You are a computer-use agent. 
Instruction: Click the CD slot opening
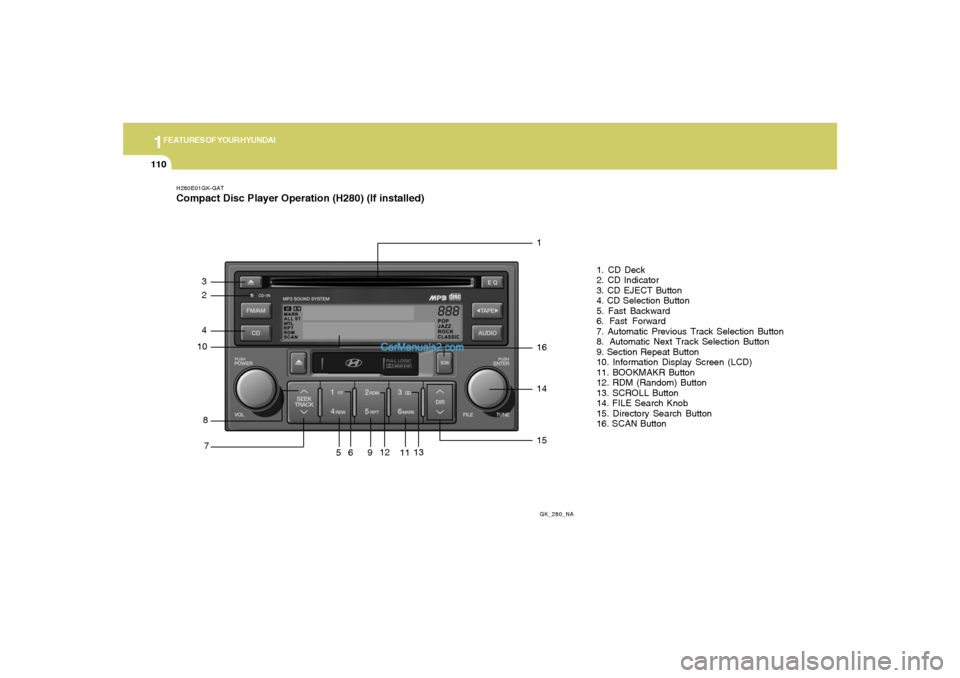point(372,282)
